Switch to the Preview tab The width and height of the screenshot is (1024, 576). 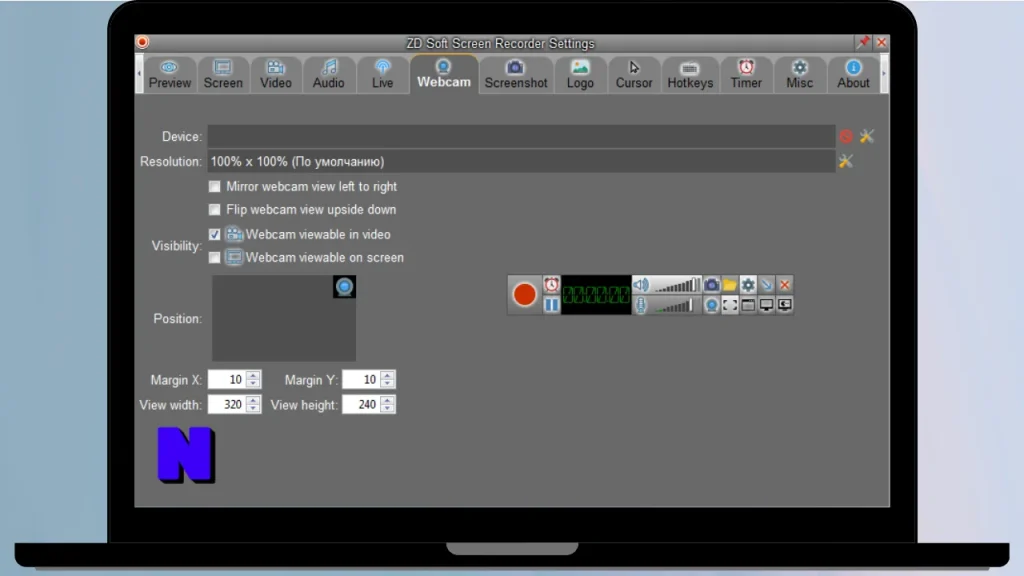[170, 74]
